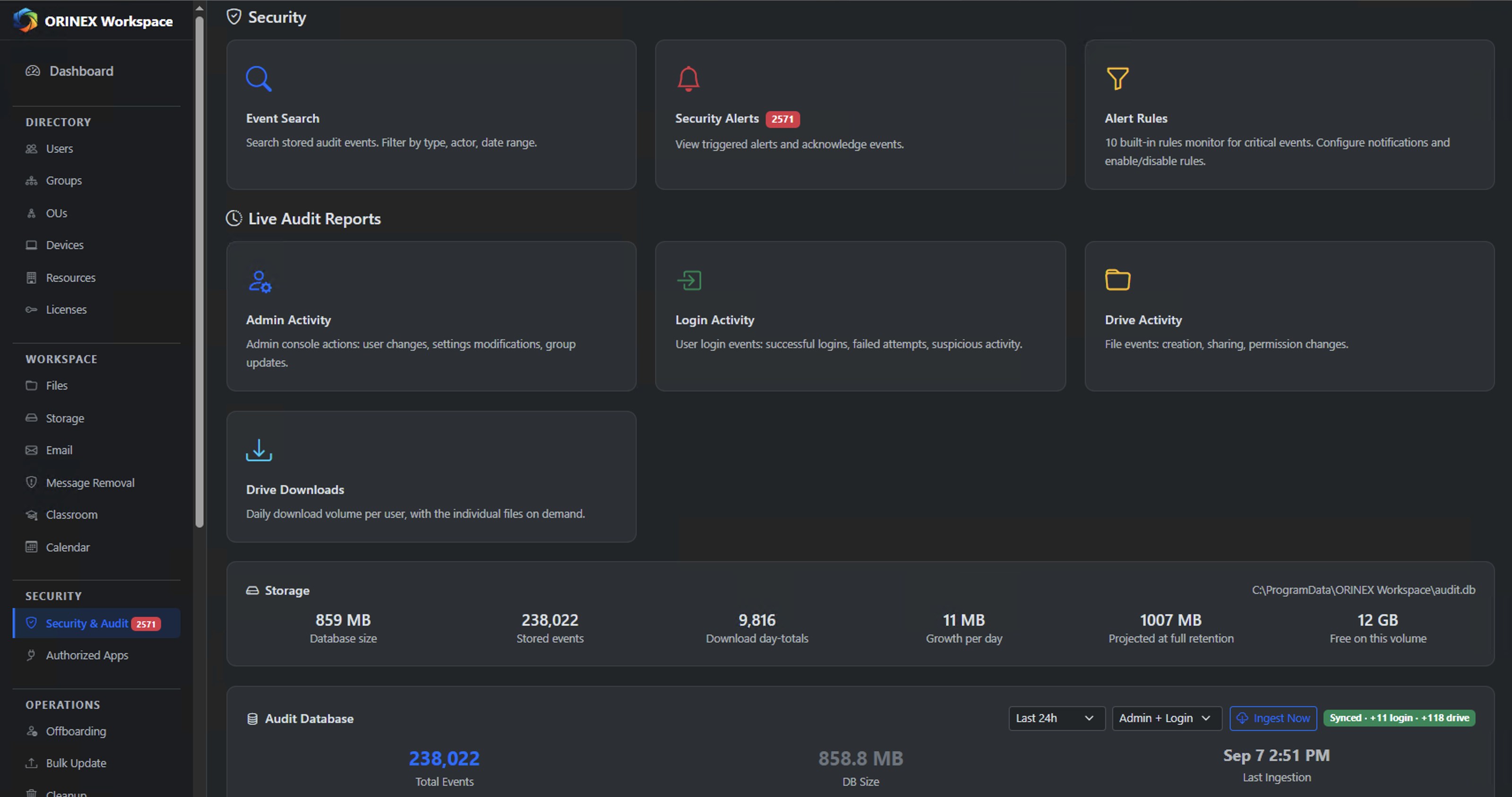1512x797 pixels.
Task: Select Security & Audit sidebar item
Action: (96, 623)
